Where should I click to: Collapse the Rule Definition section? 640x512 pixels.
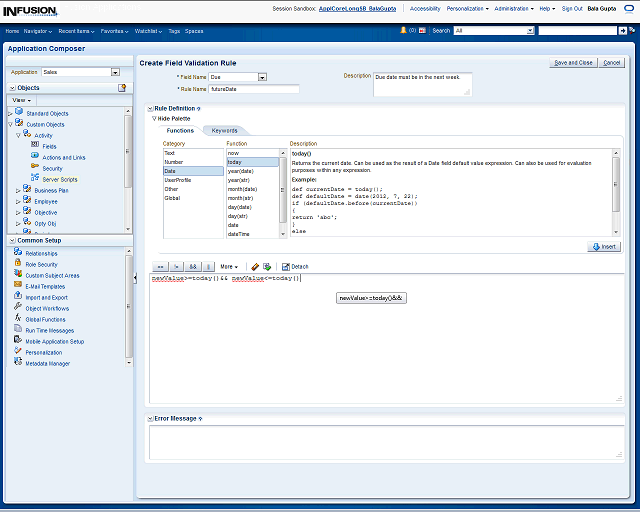pyautogui.click(x=150, y=108)
